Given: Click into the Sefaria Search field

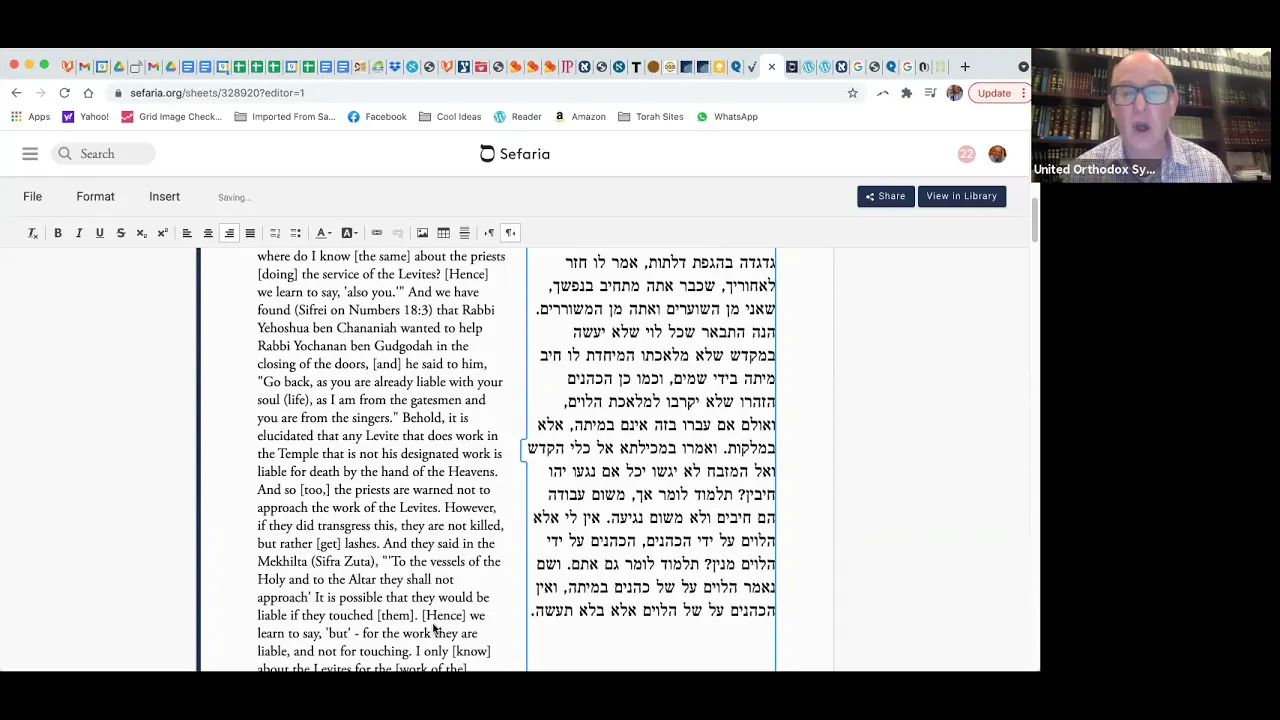Looking at the screenshot, I should [x=104, y=154].
